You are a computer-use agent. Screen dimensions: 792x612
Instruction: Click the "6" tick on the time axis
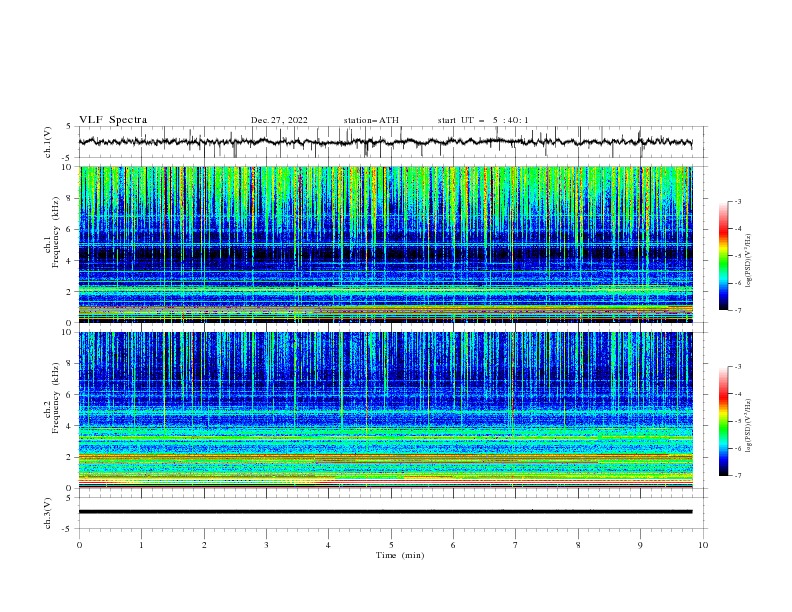point(453,545)
